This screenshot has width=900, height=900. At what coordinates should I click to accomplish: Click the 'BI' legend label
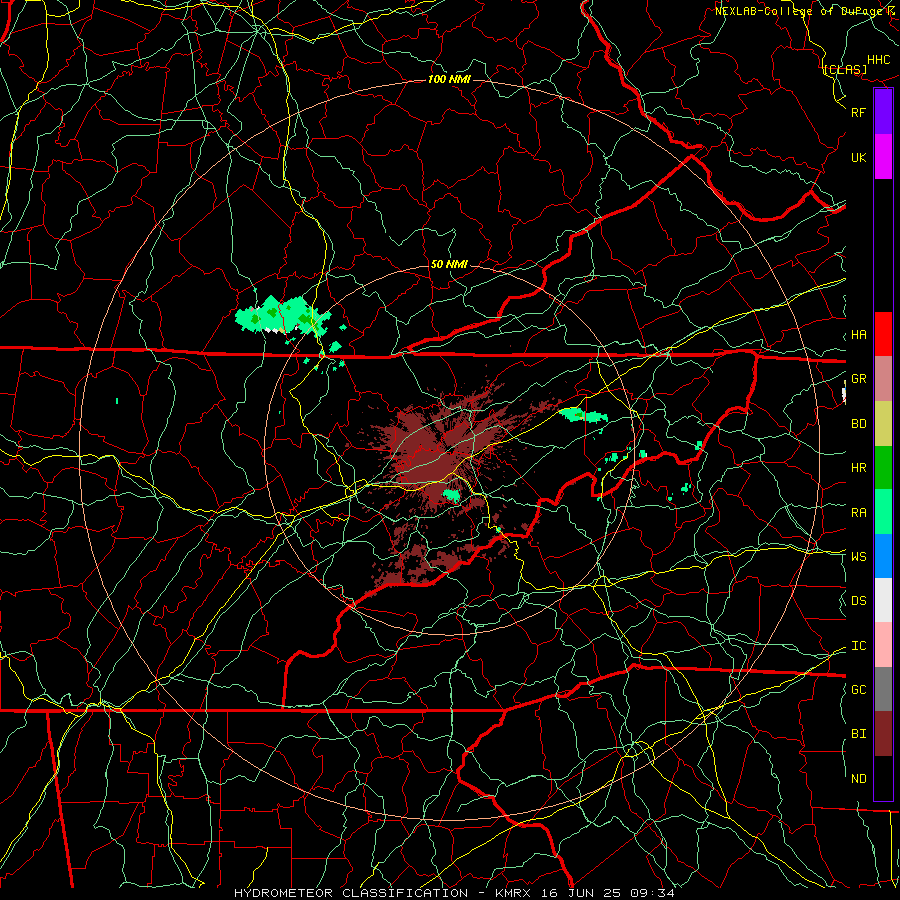858,734
